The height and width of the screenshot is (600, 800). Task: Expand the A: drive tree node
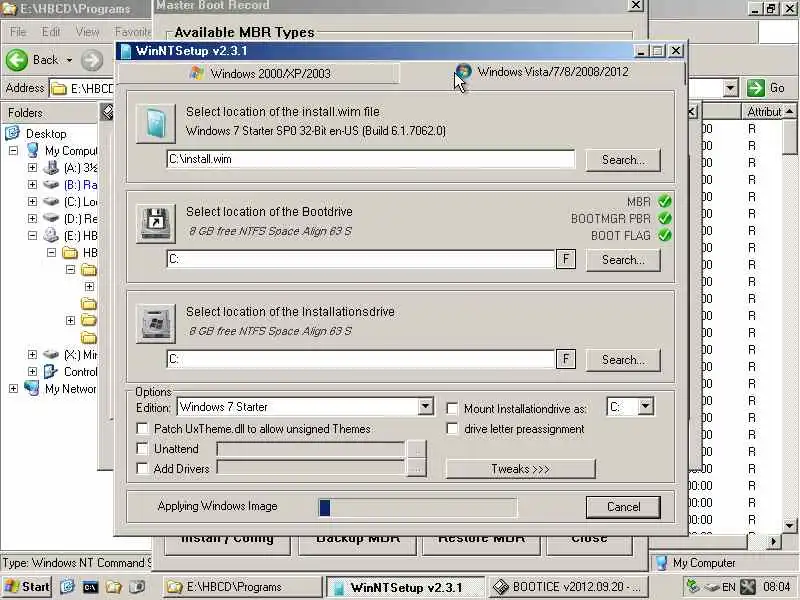click(x=32, y=167)
